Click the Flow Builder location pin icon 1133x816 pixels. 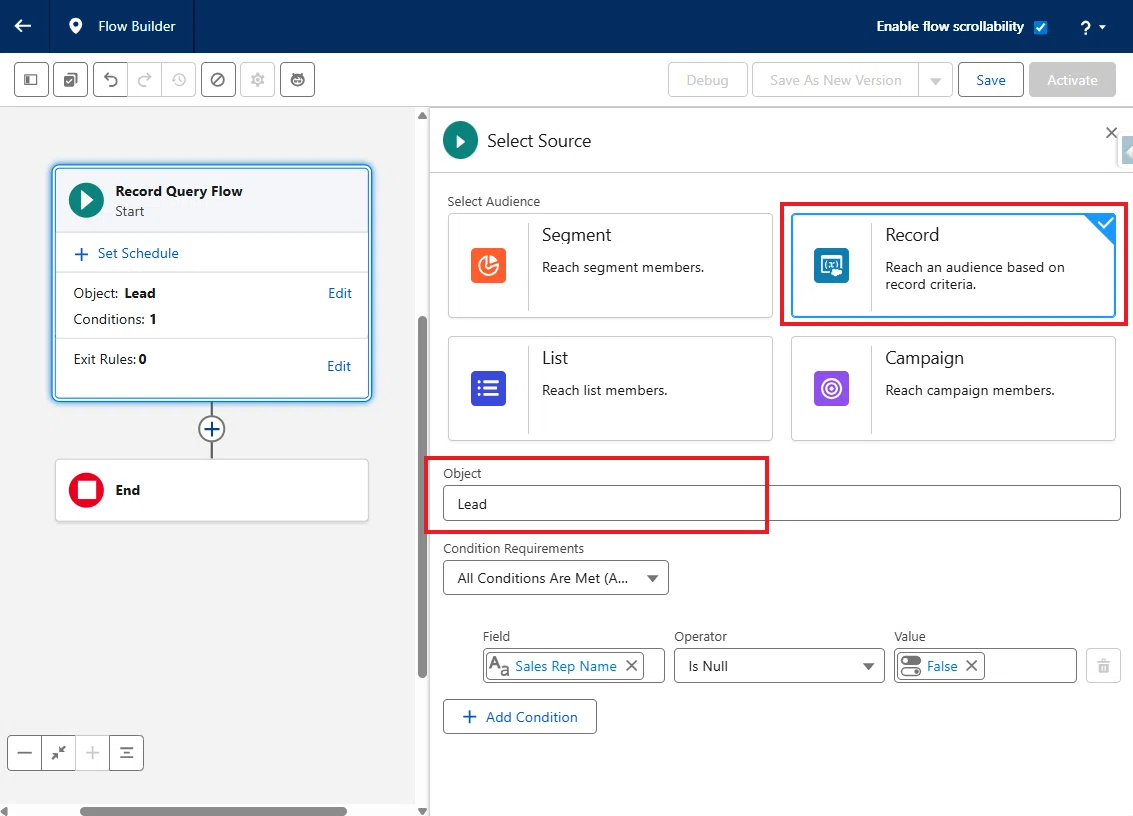coord(75,26)
